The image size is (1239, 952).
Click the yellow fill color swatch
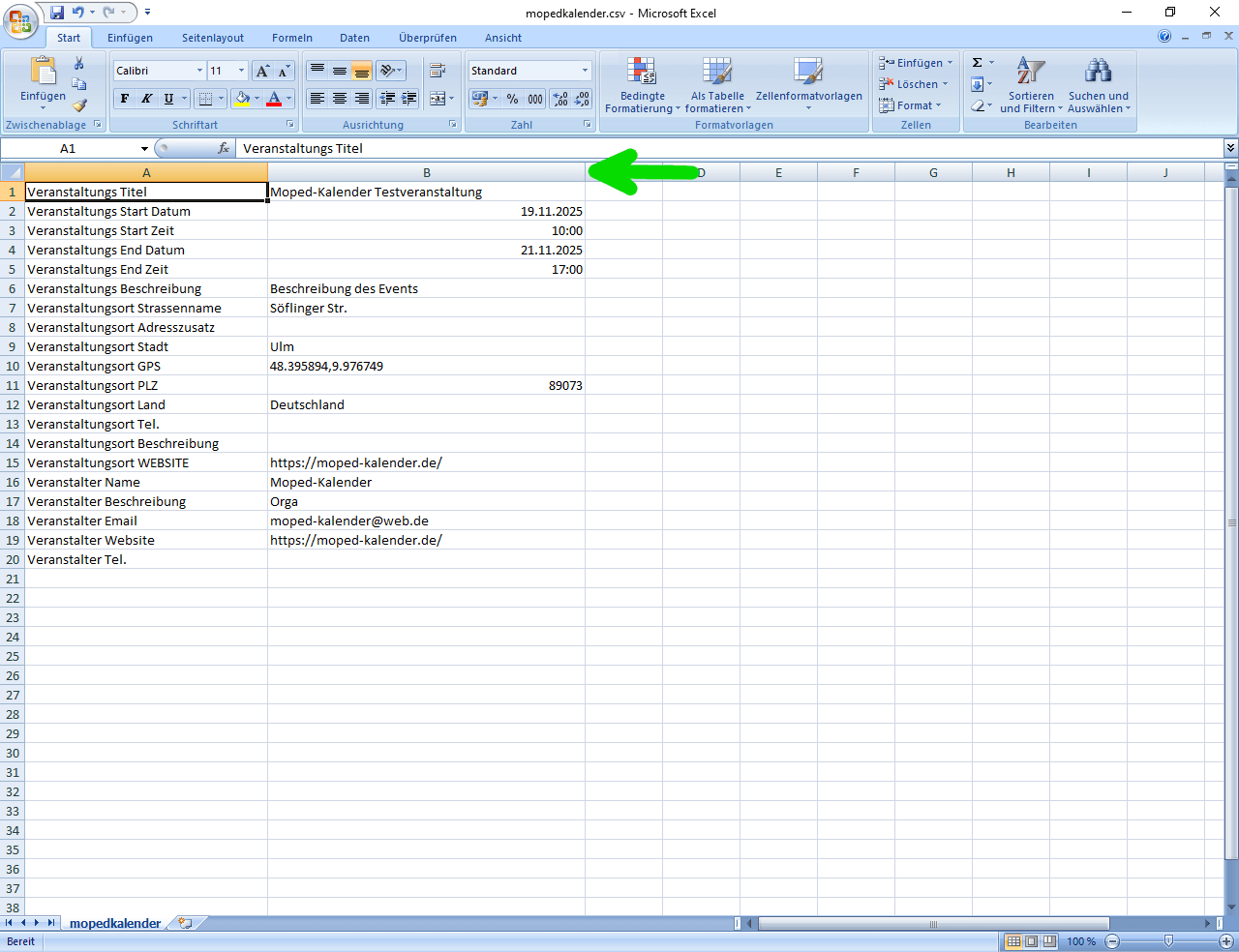point(242,99)
